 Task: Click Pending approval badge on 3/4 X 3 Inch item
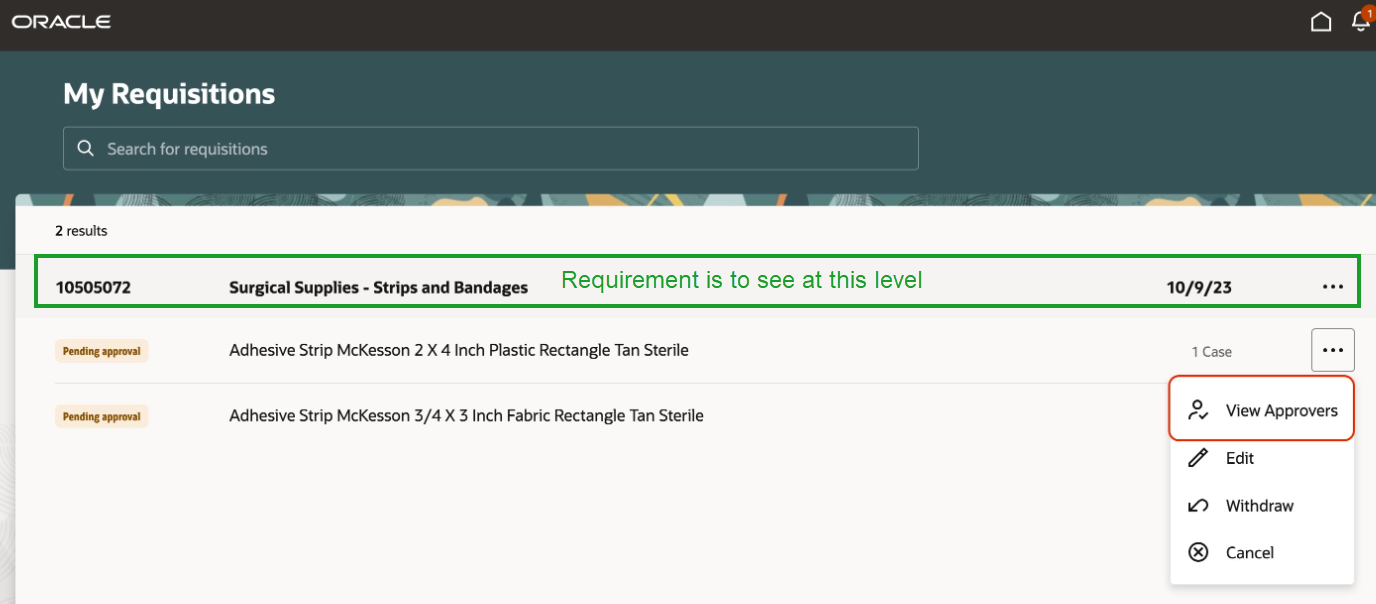(x=101, y=415)
